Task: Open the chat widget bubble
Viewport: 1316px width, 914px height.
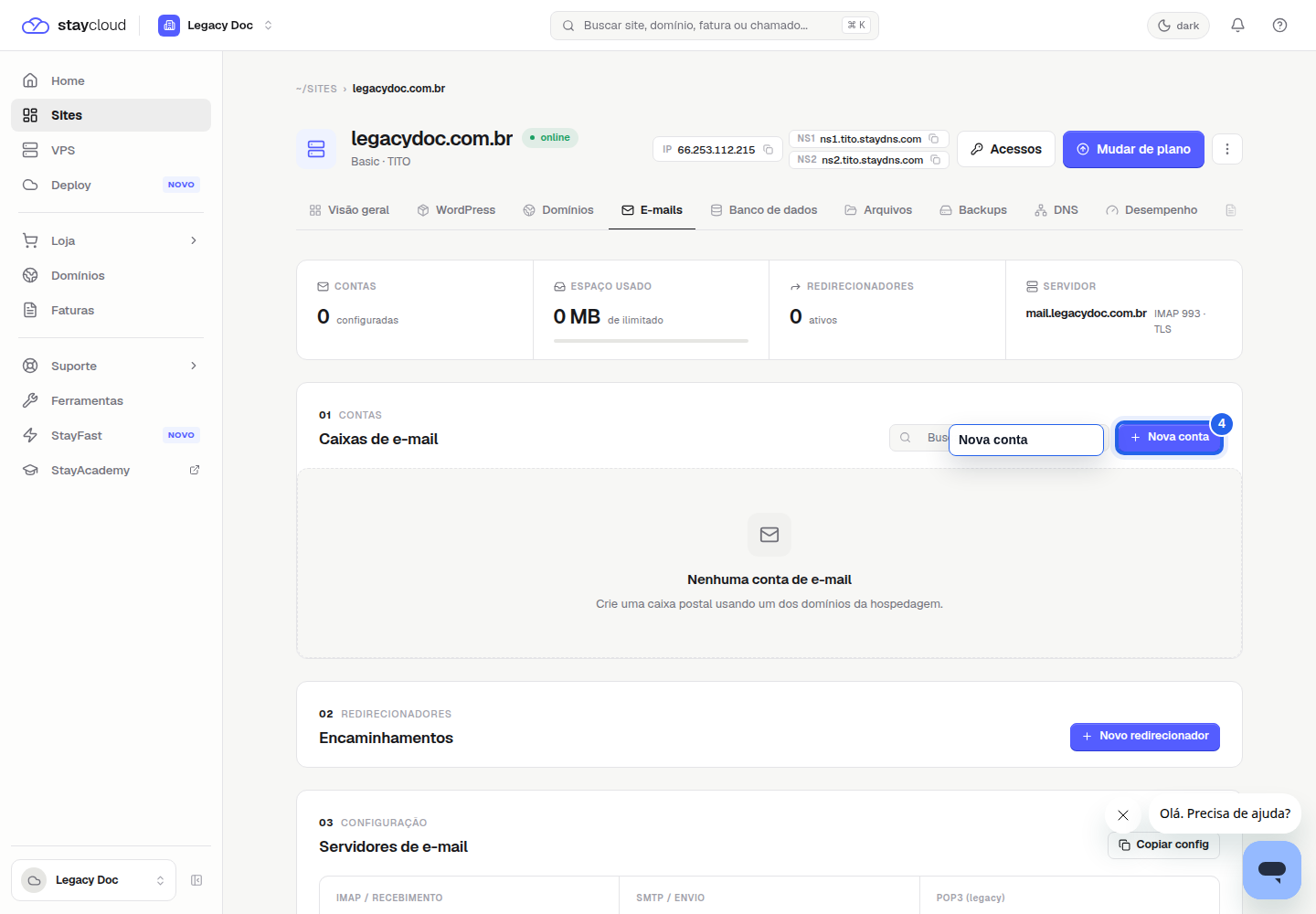Action: pyautogui.click(x=1272, y=870)
